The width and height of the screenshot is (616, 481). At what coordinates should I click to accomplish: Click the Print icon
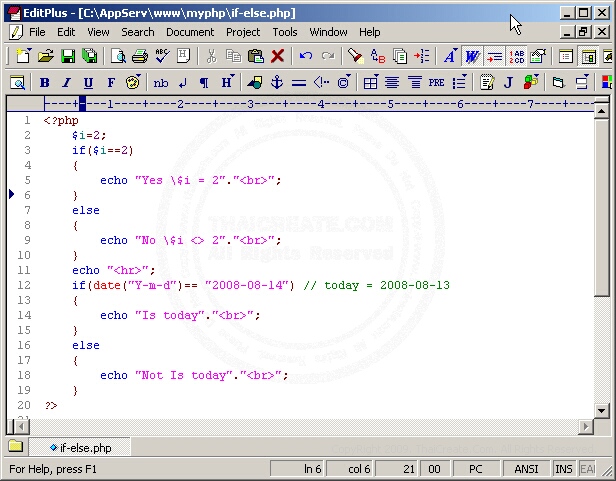coord(140,56)
